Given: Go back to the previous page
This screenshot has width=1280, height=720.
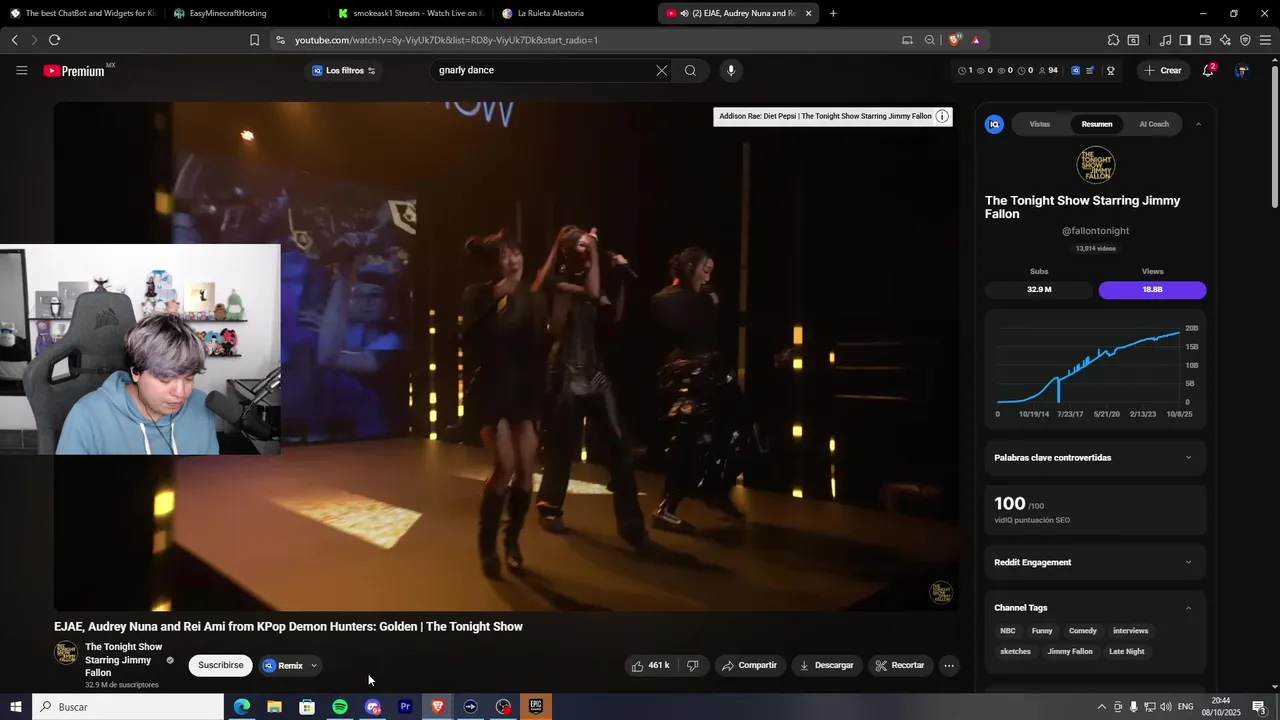Looking at the screenshot, I should click(x=14, y=40).
